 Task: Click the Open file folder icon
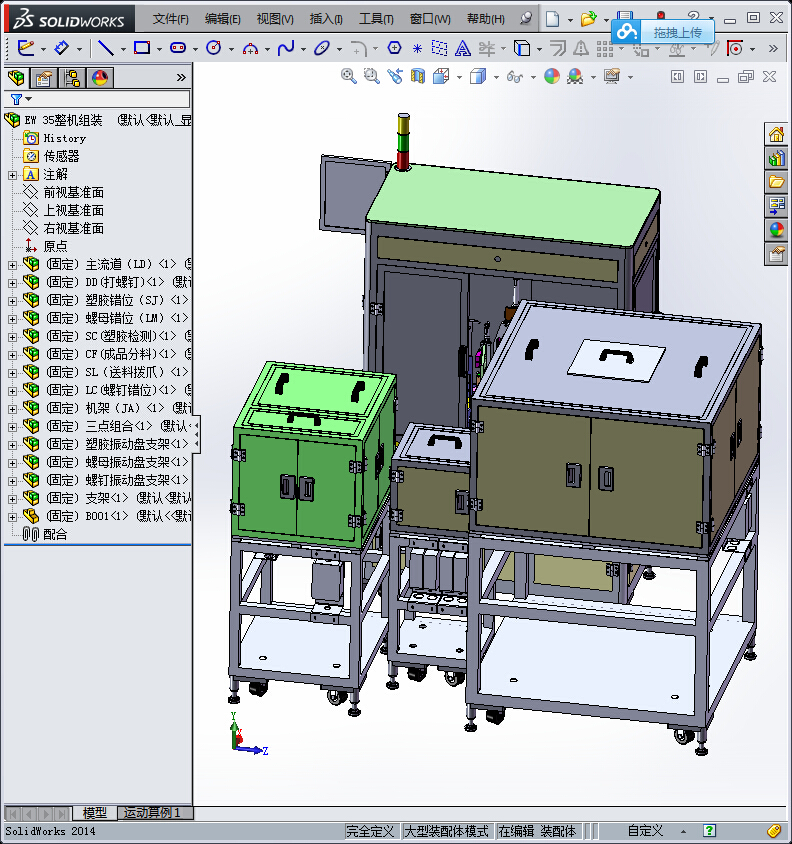coord(588,19)
